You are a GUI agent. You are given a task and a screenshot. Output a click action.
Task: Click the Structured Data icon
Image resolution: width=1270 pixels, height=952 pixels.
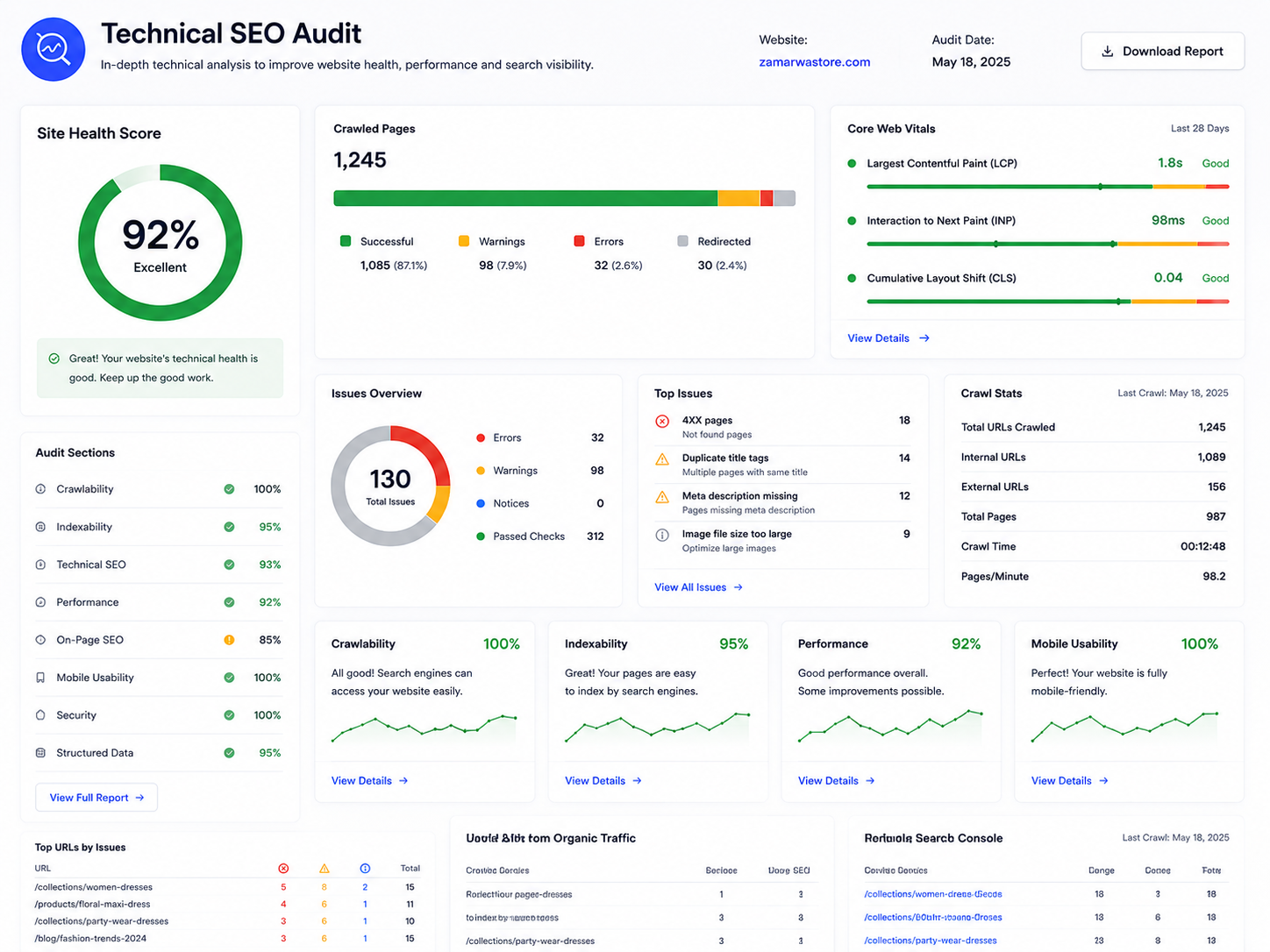click(x=40, y=753)
